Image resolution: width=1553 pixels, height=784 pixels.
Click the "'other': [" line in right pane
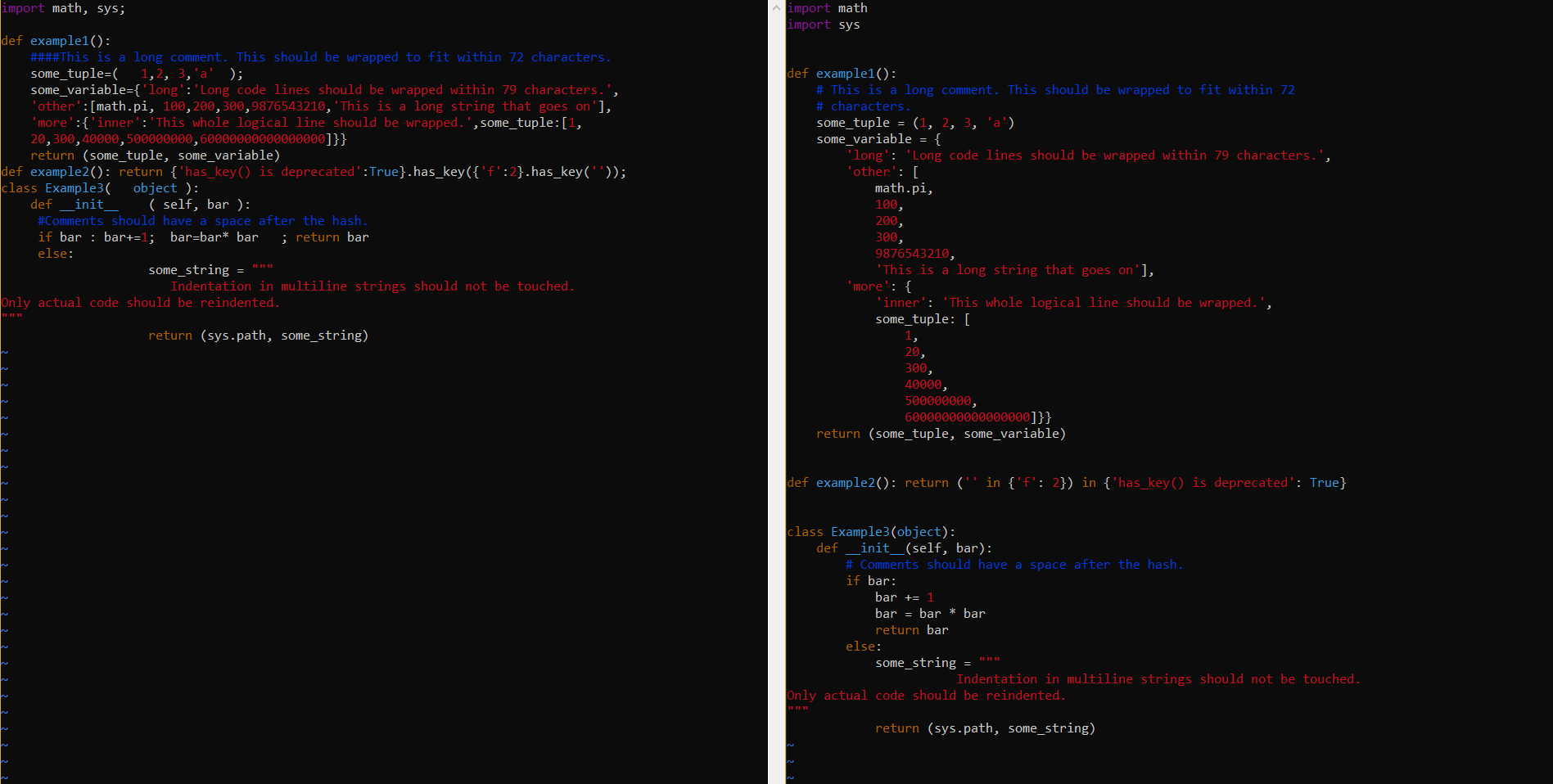[883, 172]
